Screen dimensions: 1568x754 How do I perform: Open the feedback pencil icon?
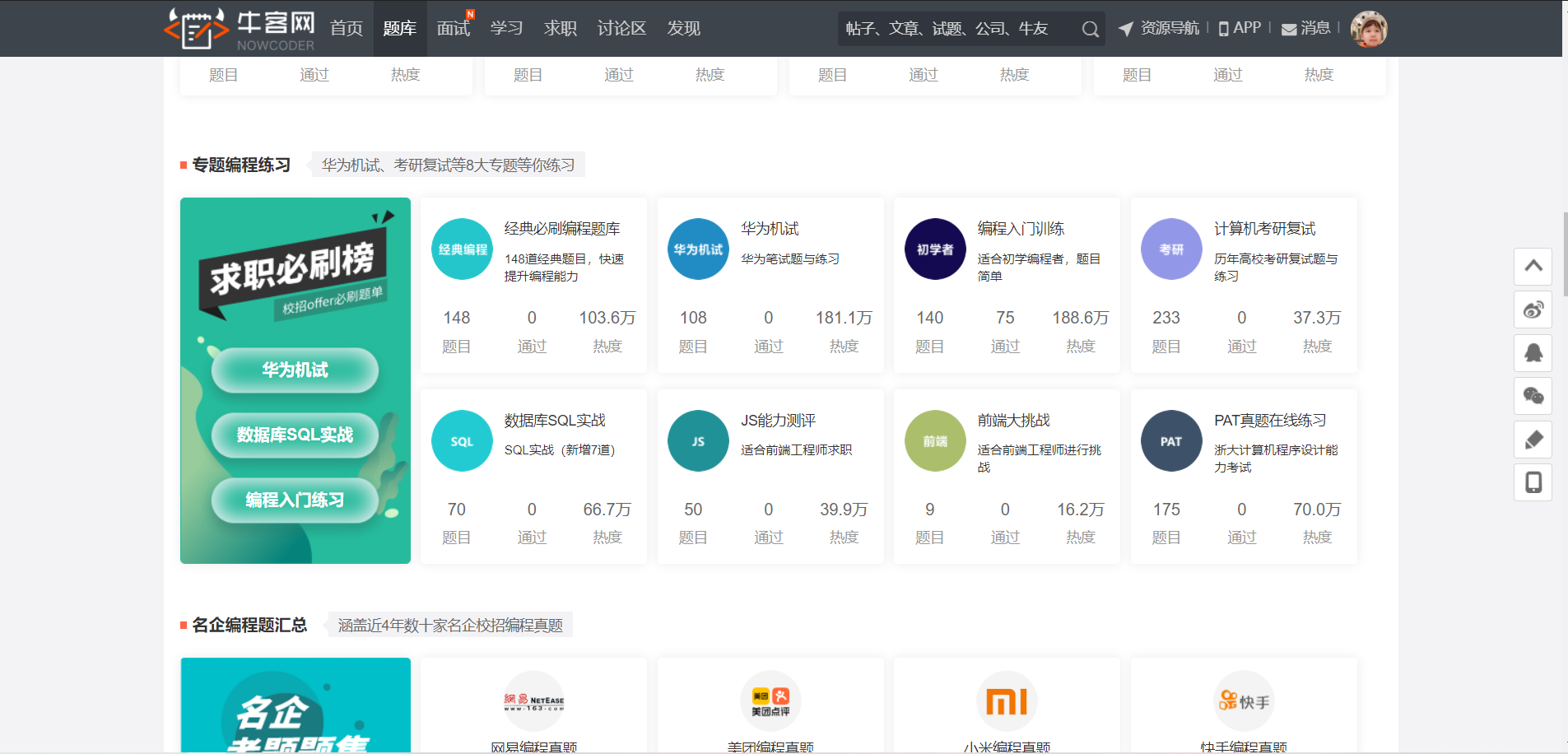pos(1533,440)
